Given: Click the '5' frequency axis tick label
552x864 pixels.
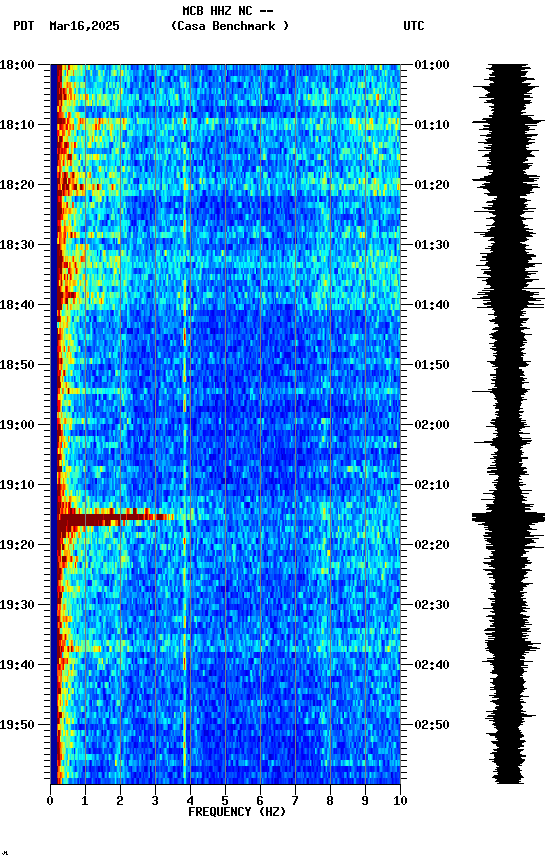Looking at the screenshot, I should pyautogui.click(x=225, y=801).
